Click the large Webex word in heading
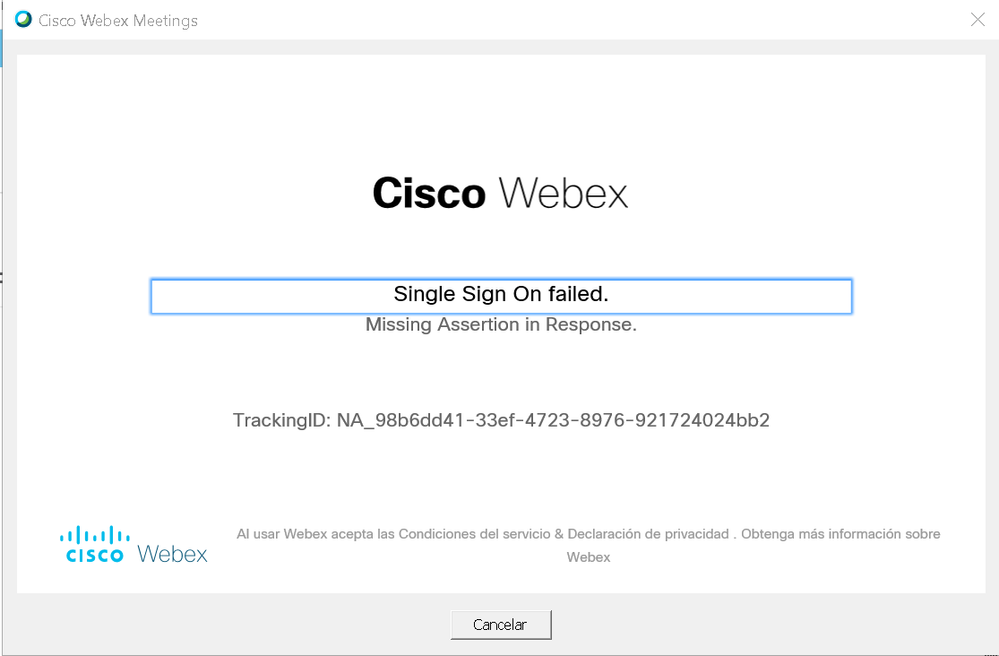Screen dimensions: 999x656 tap(563, 193)
